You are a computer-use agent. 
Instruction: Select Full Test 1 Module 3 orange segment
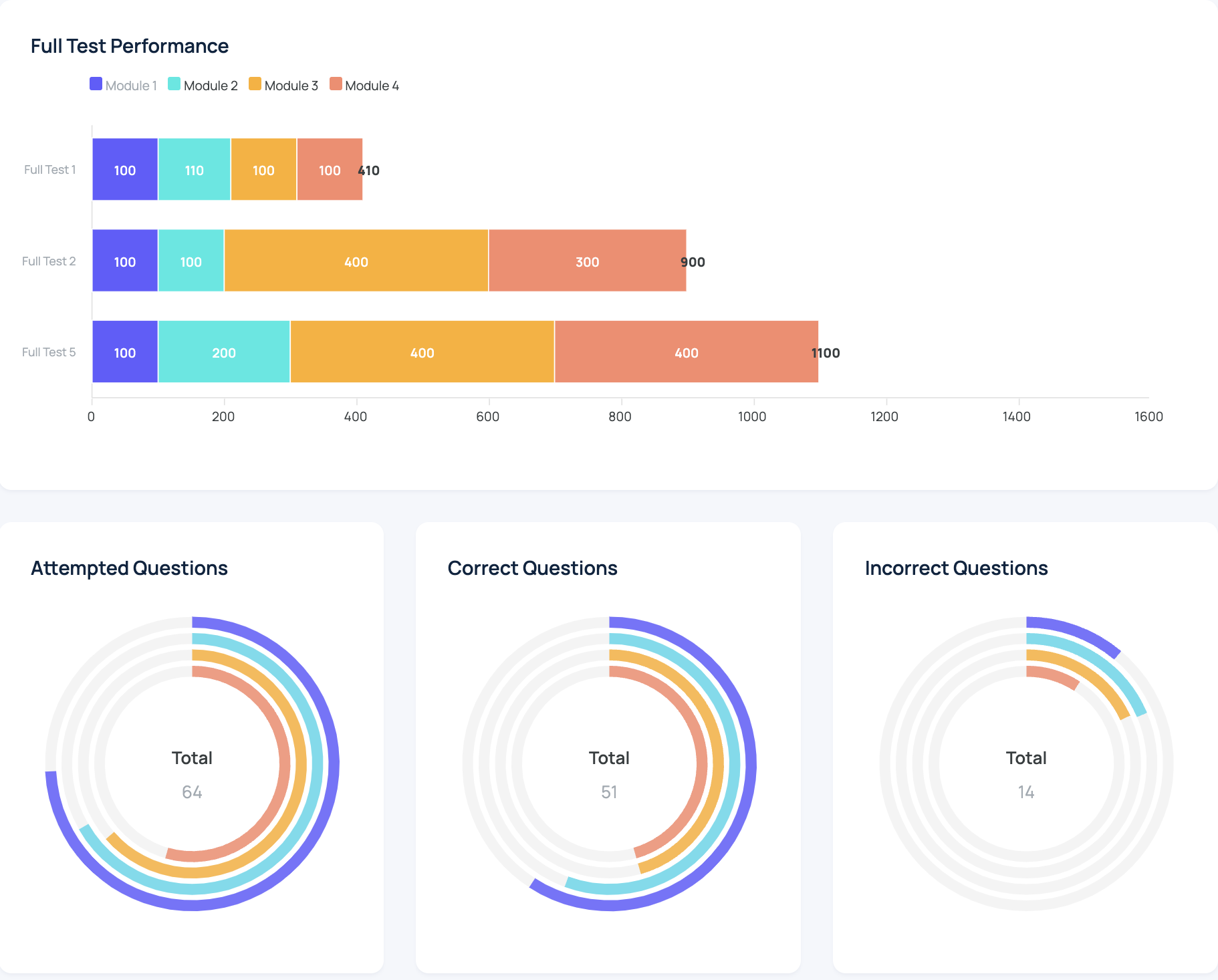point(263,169)
